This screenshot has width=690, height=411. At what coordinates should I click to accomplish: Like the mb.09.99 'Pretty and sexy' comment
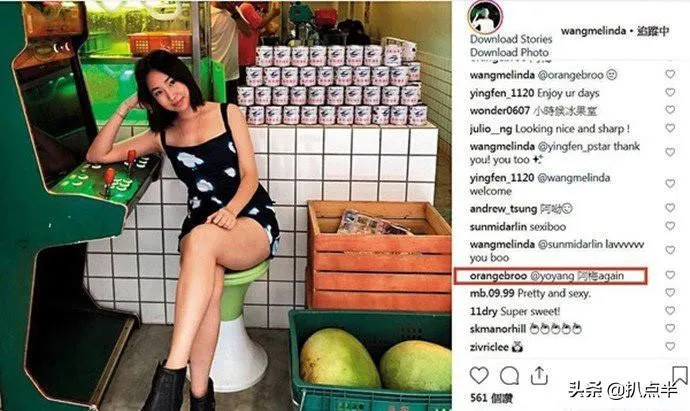pyautogui.click(x=670, y=293)
